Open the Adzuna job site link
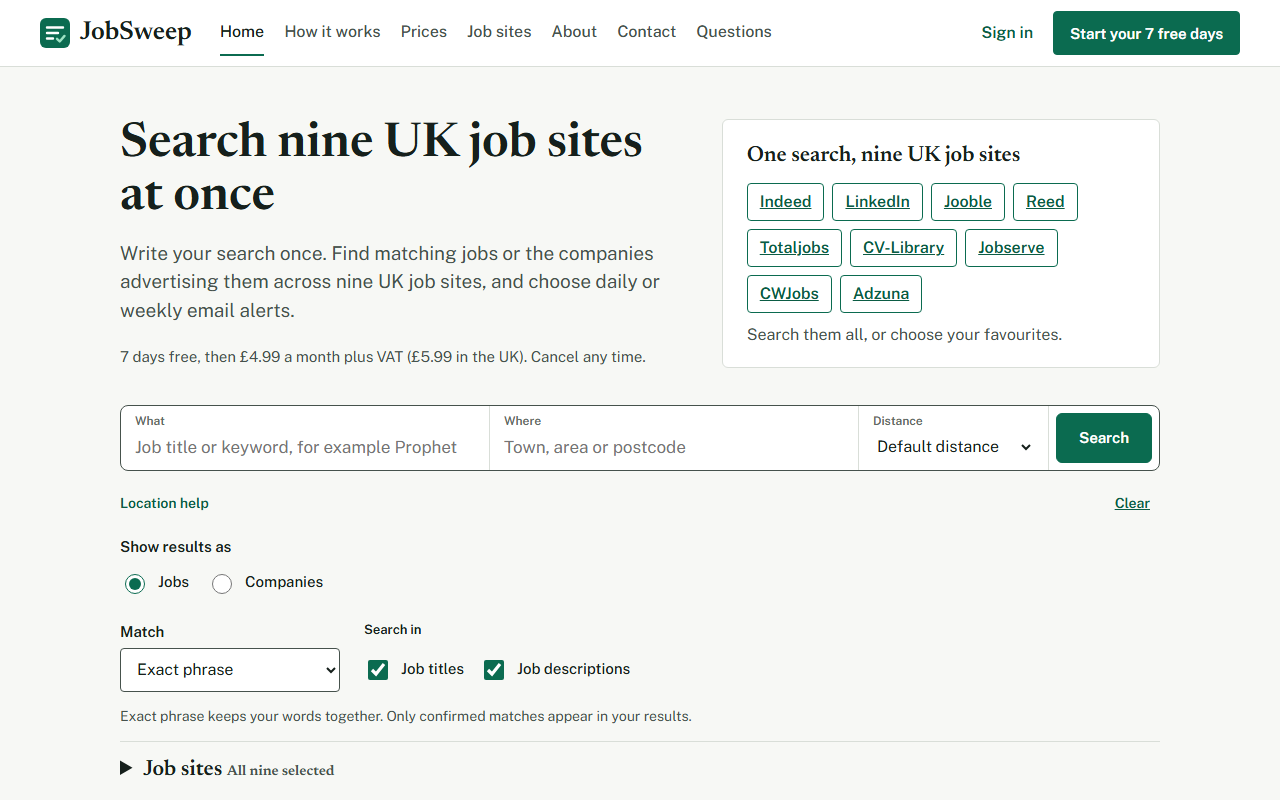The height and width of the screenshot is (800, 1280). [x=881, y=294]
